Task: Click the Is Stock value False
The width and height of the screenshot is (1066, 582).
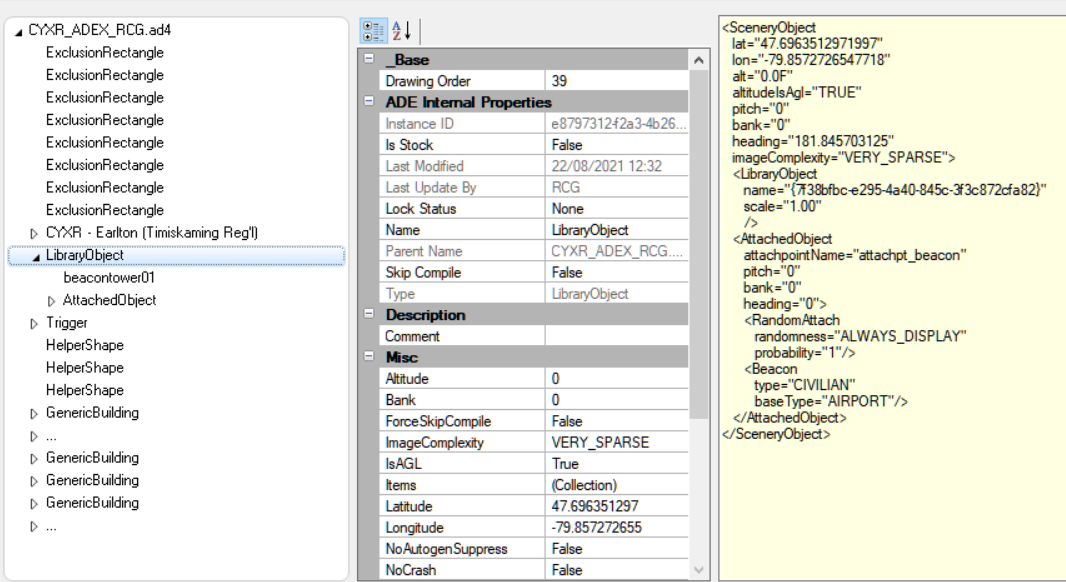Action: pos(617,145)
